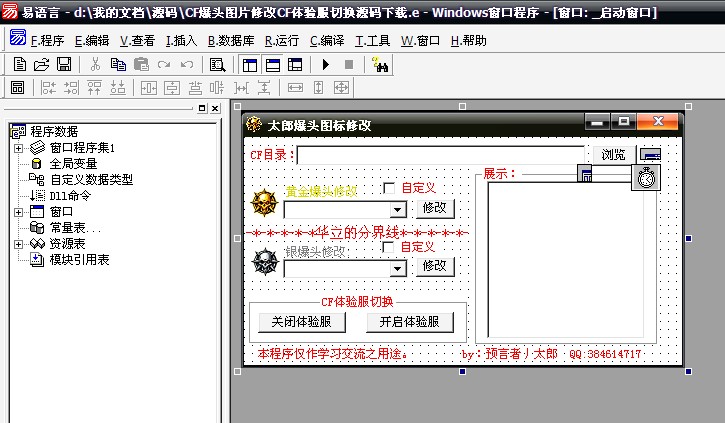Open the V.查看 menu

tap(137, 41)
